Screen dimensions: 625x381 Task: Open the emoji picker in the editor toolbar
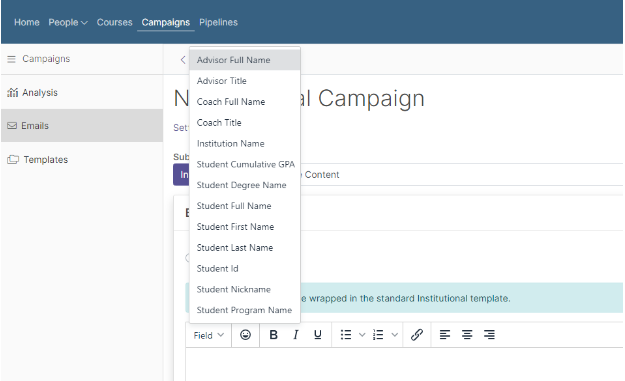246,335
